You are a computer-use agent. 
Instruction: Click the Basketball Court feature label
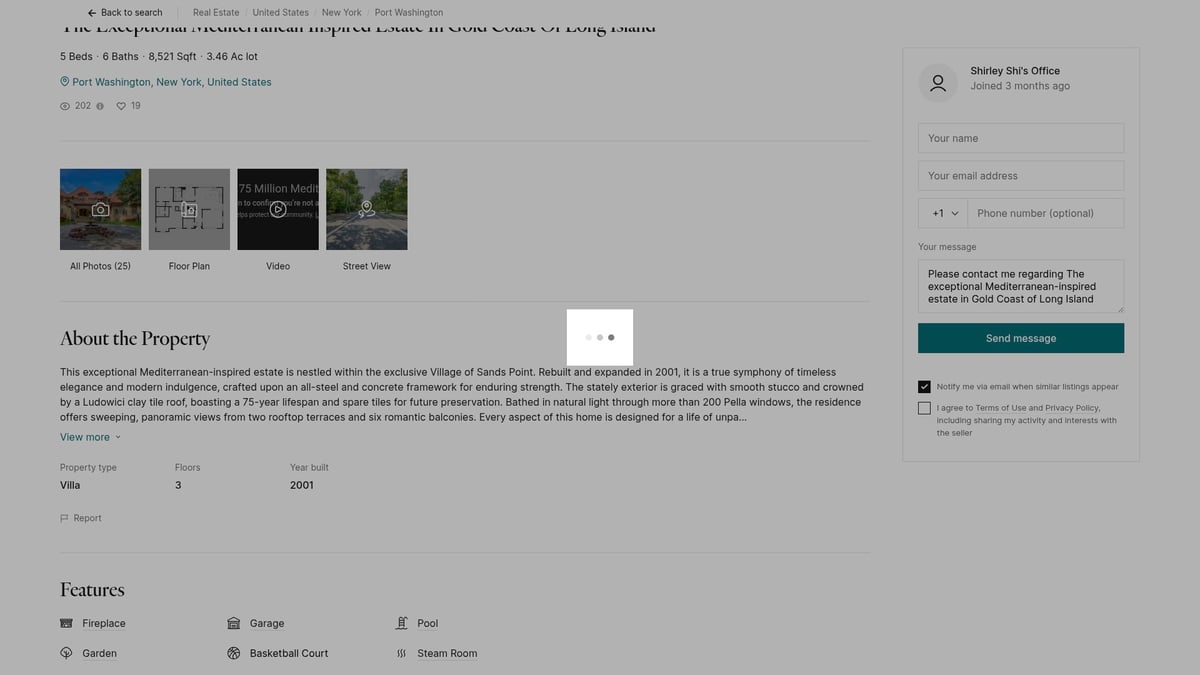pyautogui.click(x=289, y=653)
